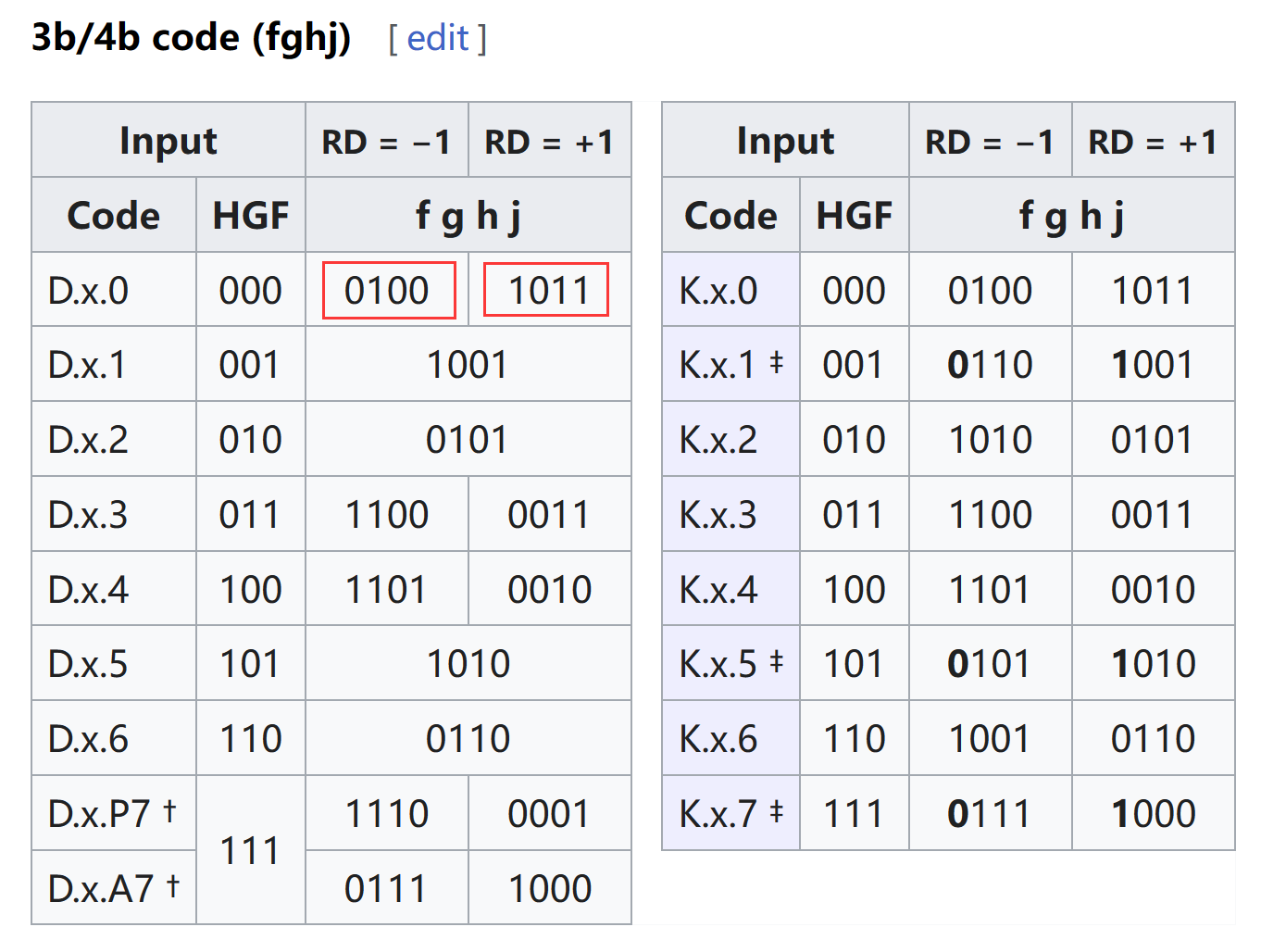
Task: Click the edit link beside the heading
Action: click(437, 38)
